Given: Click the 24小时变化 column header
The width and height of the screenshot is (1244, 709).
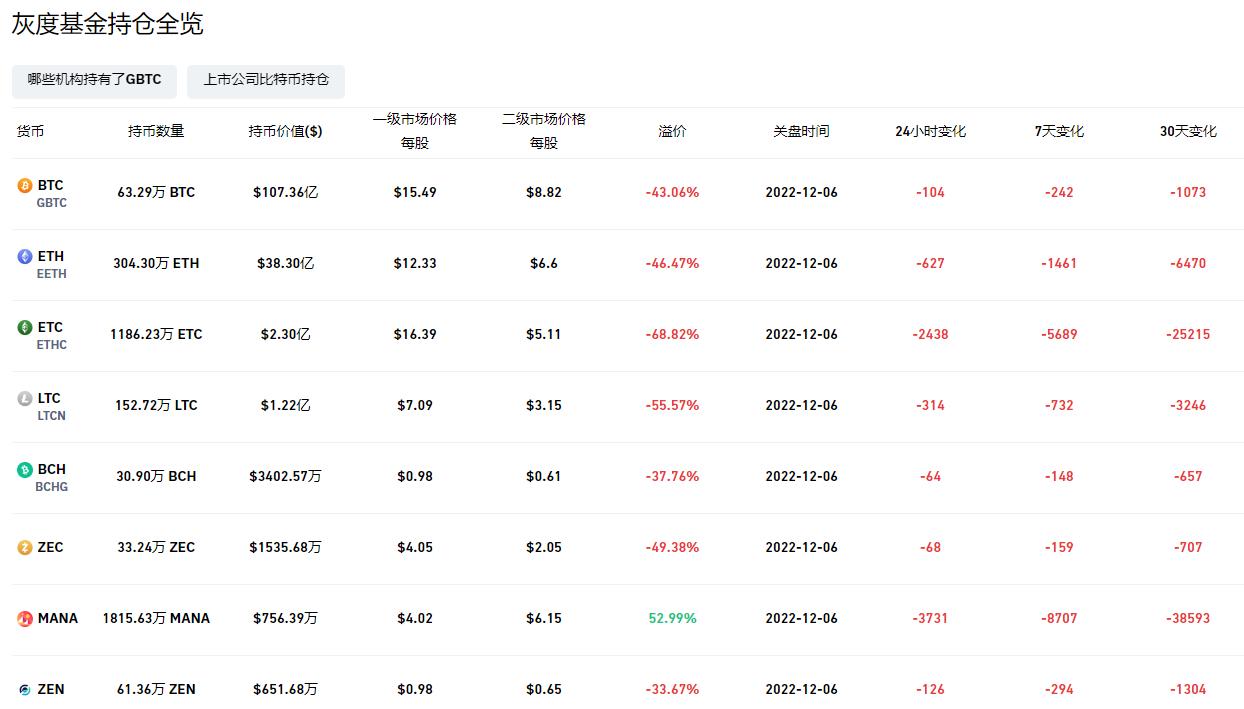Looking at the screenshot, I should coord(930,131).
